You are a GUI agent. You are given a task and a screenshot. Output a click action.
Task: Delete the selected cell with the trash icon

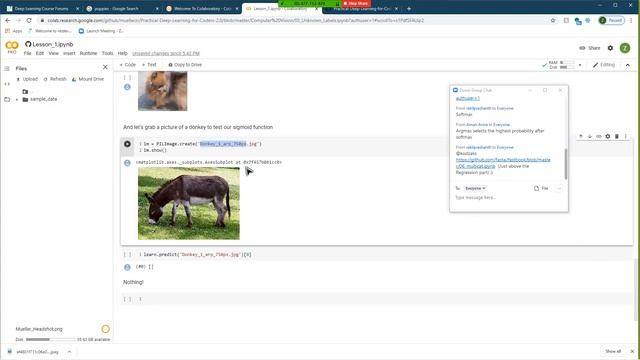(617, 136)
